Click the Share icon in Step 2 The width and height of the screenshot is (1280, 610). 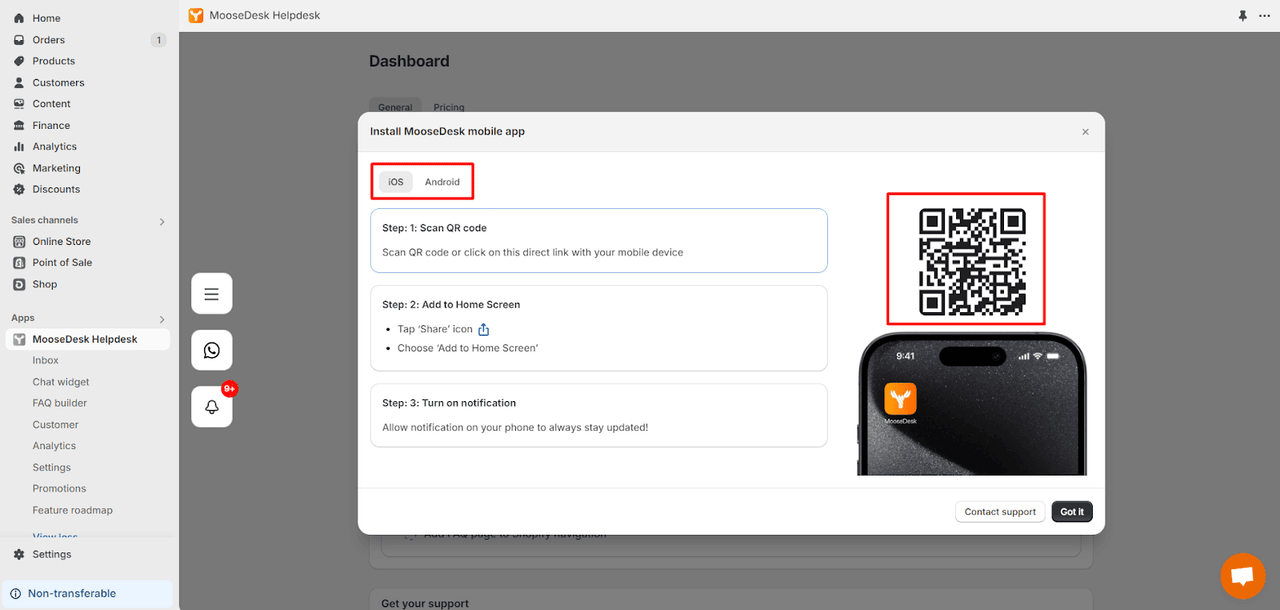coord(483,329)
